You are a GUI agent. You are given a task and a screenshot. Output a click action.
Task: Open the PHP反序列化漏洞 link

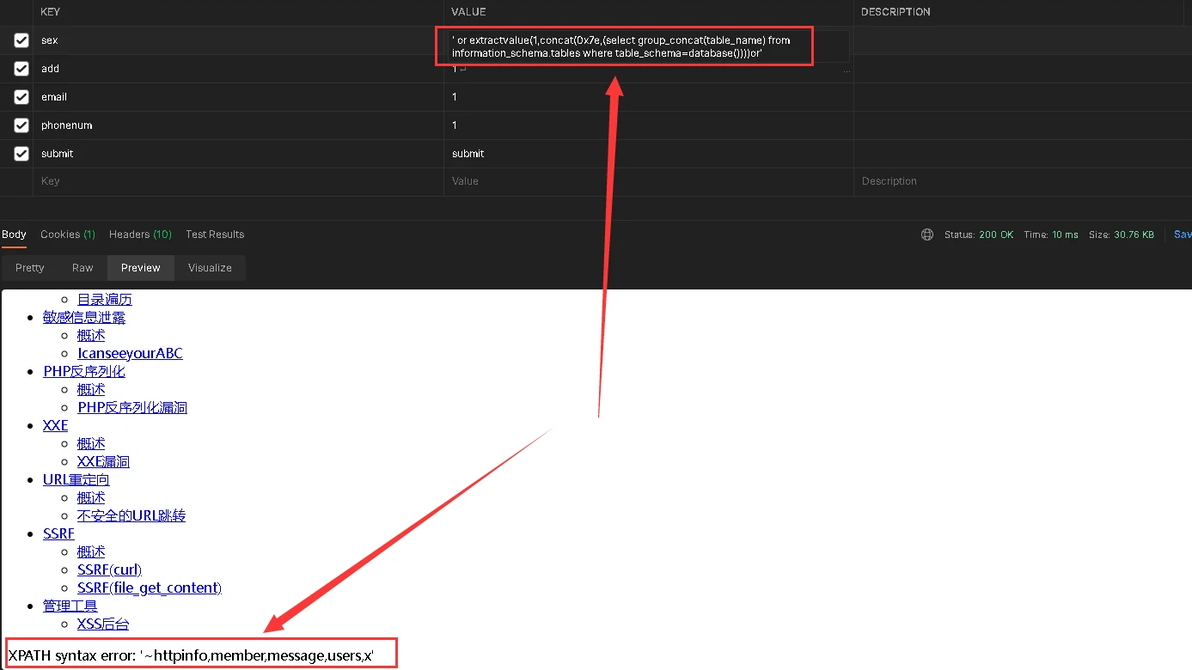point(132,407)
